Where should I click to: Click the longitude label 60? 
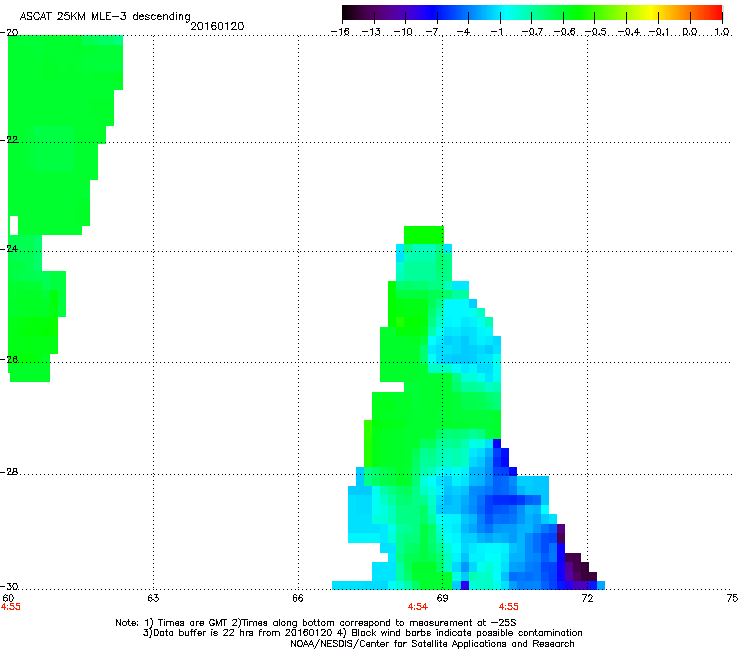coord(8,598)
